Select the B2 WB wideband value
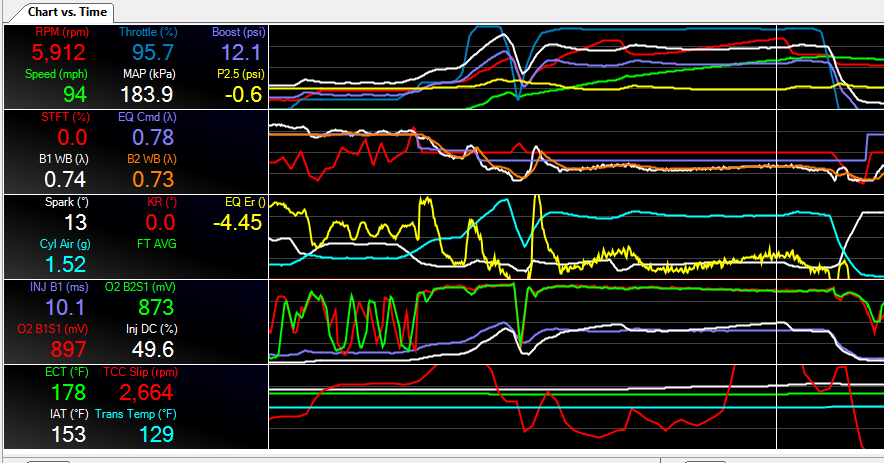884x463 pixels. click(153, 179)
